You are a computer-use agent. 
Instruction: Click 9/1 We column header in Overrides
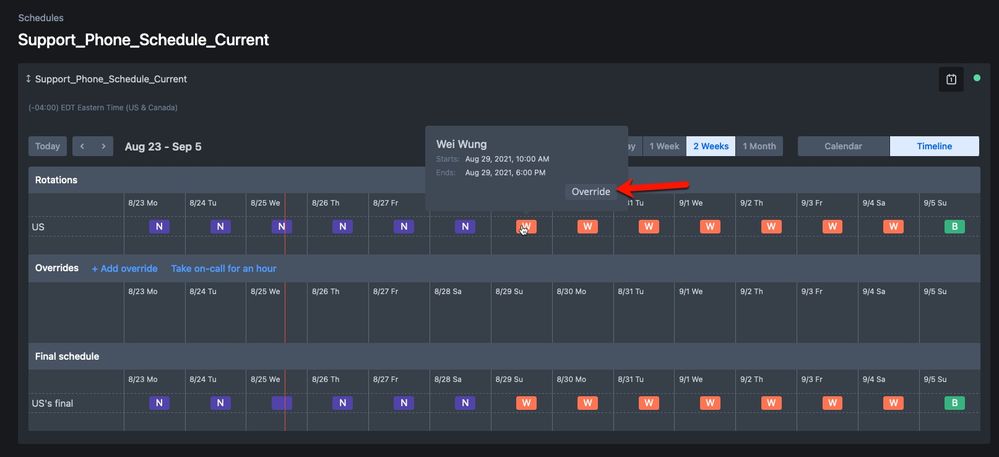click(x=691, y=291)
